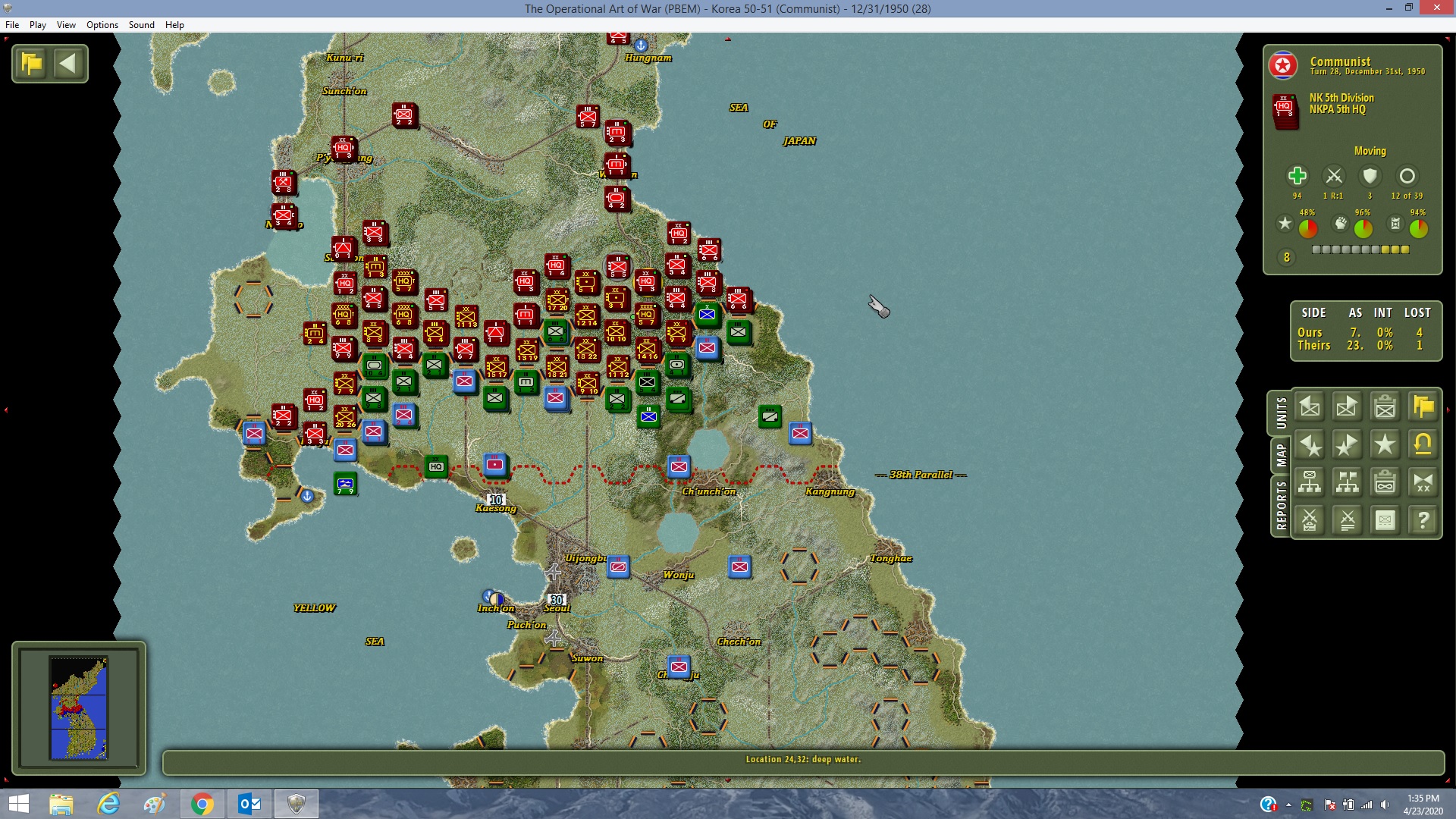This screenshot has height=819, width=1456.
Task: Click the white unit card icon
Action: 1385,520
